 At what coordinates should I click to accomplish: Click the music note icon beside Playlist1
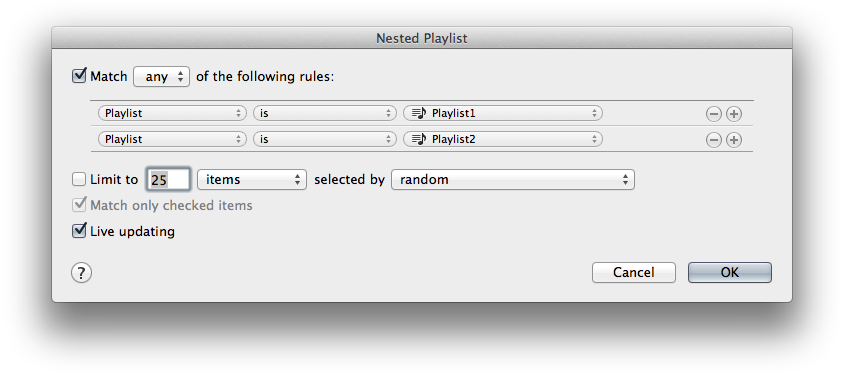pos(419,113)
